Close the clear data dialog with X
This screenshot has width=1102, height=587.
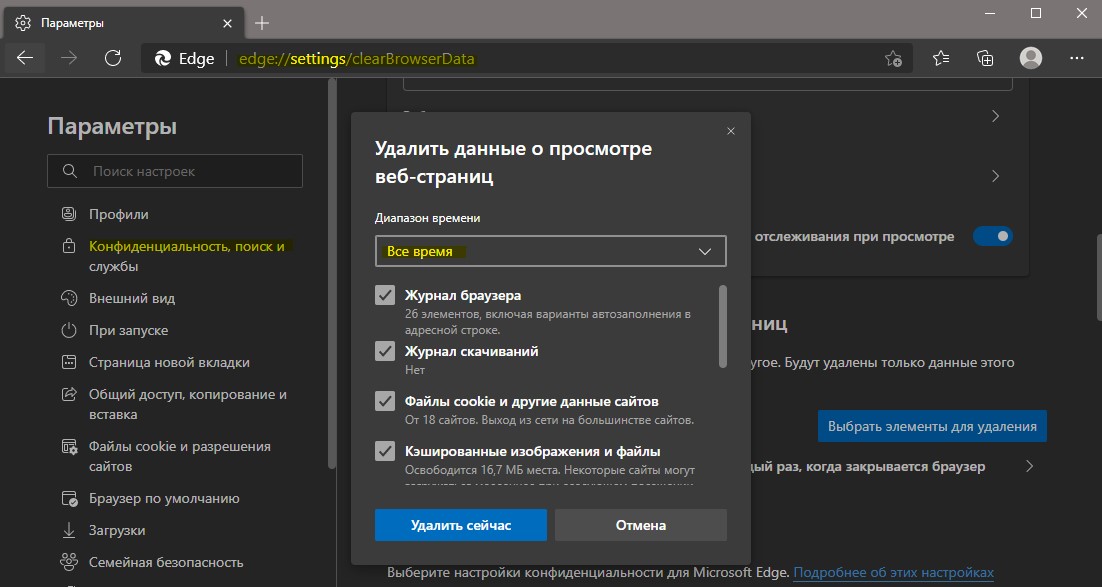(731, 131)
